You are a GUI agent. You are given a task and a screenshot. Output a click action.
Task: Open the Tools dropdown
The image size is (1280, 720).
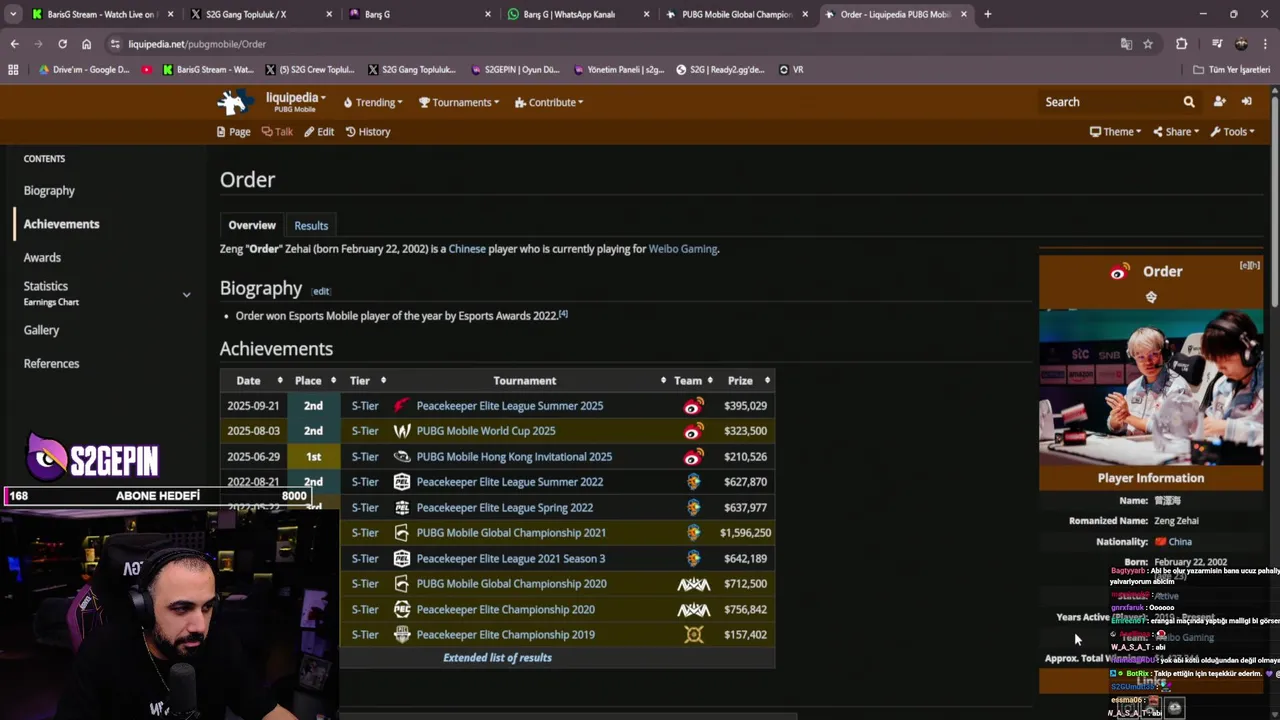pyautogui.click(x=1232, y=132)
